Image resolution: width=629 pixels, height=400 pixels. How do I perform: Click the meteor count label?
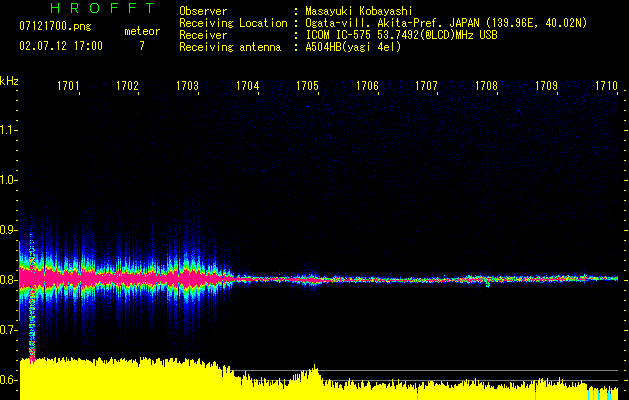(142, 31)
